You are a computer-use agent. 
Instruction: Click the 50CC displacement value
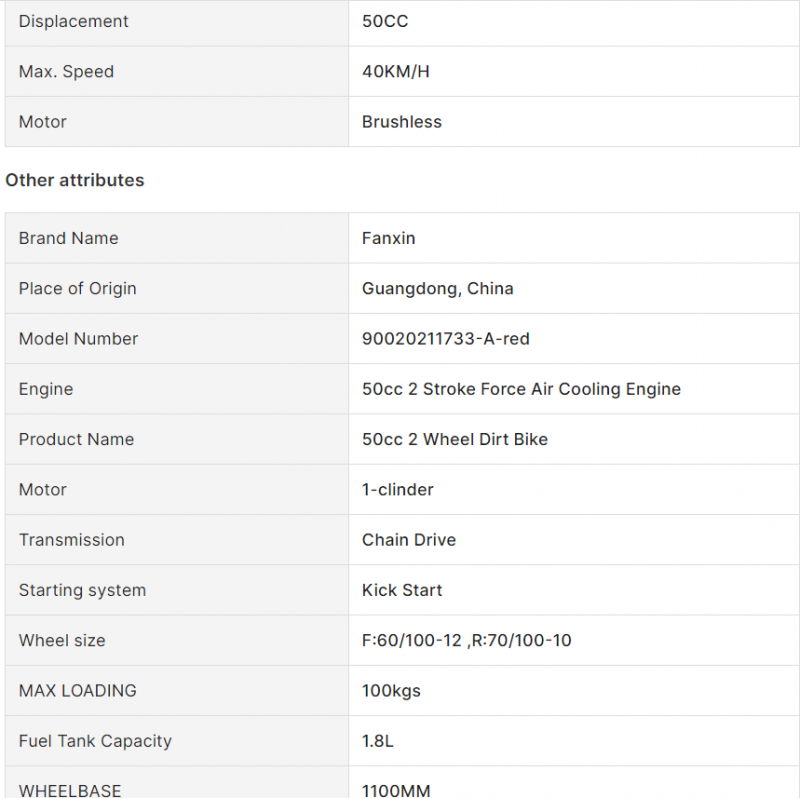coord(385,21)
